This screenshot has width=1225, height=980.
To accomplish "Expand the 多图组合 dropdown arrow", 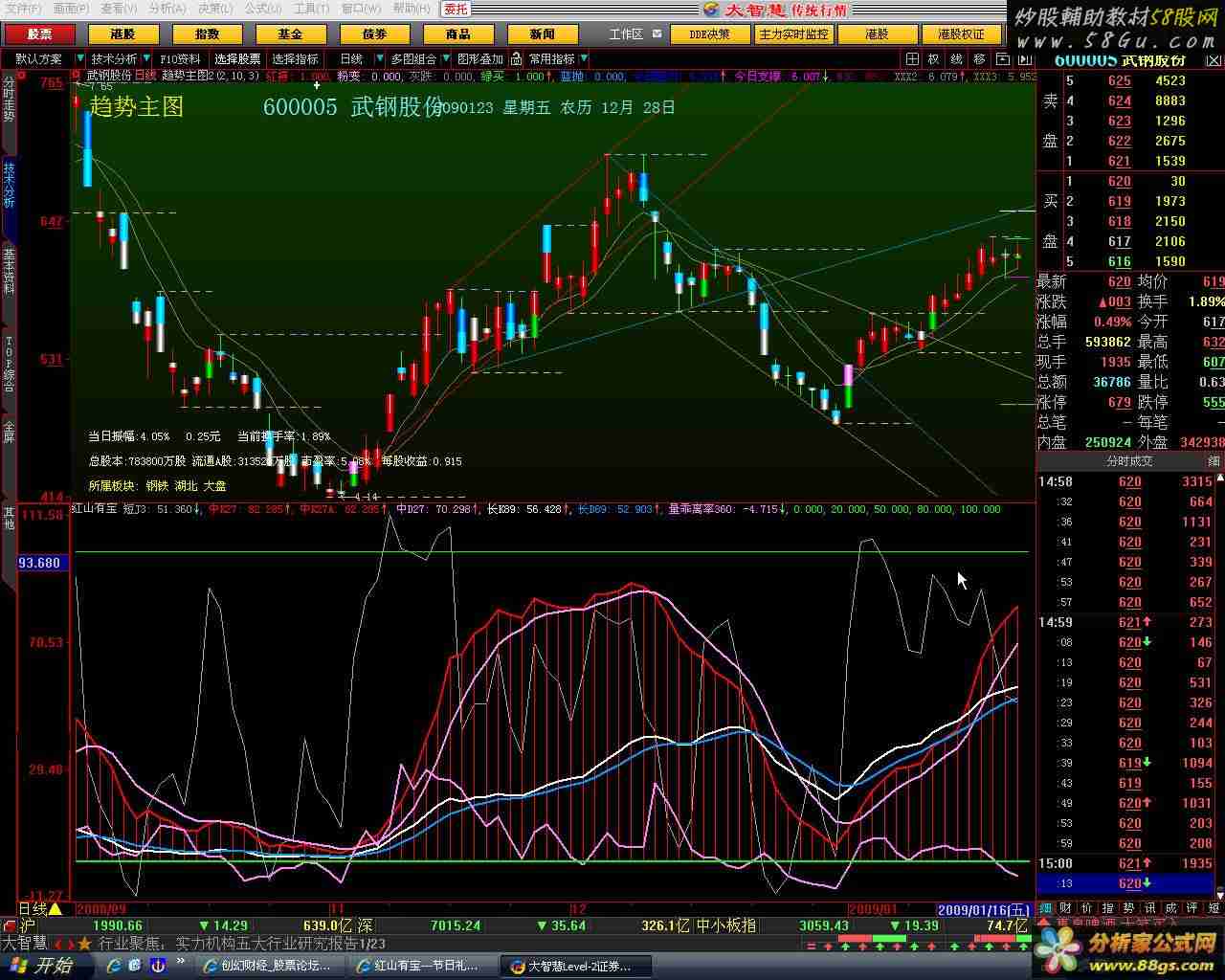I will [x=445, y=59].
